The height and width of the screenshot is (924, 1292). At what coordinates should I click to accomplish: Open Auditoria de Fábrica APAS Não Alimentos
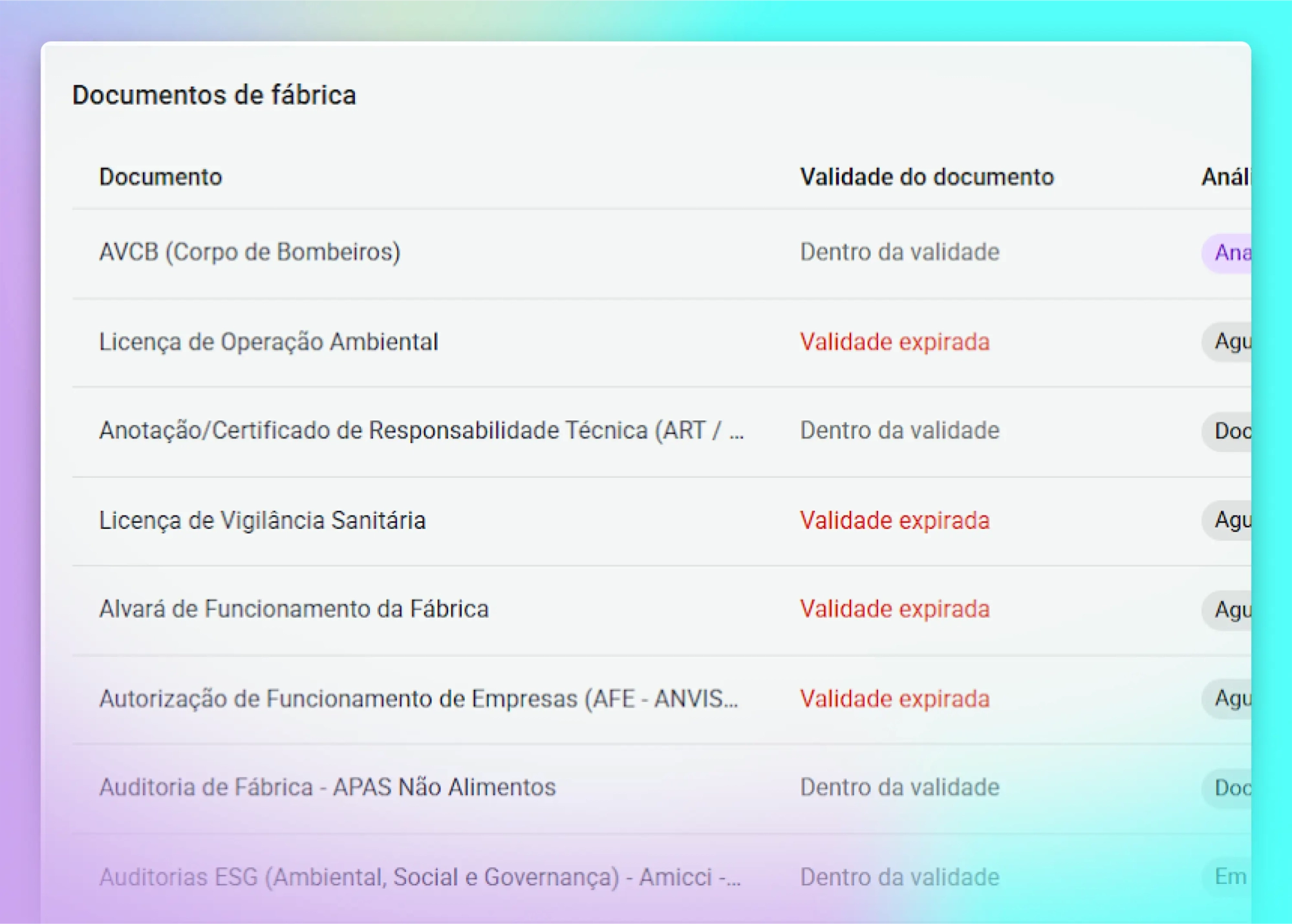[327, 788]
